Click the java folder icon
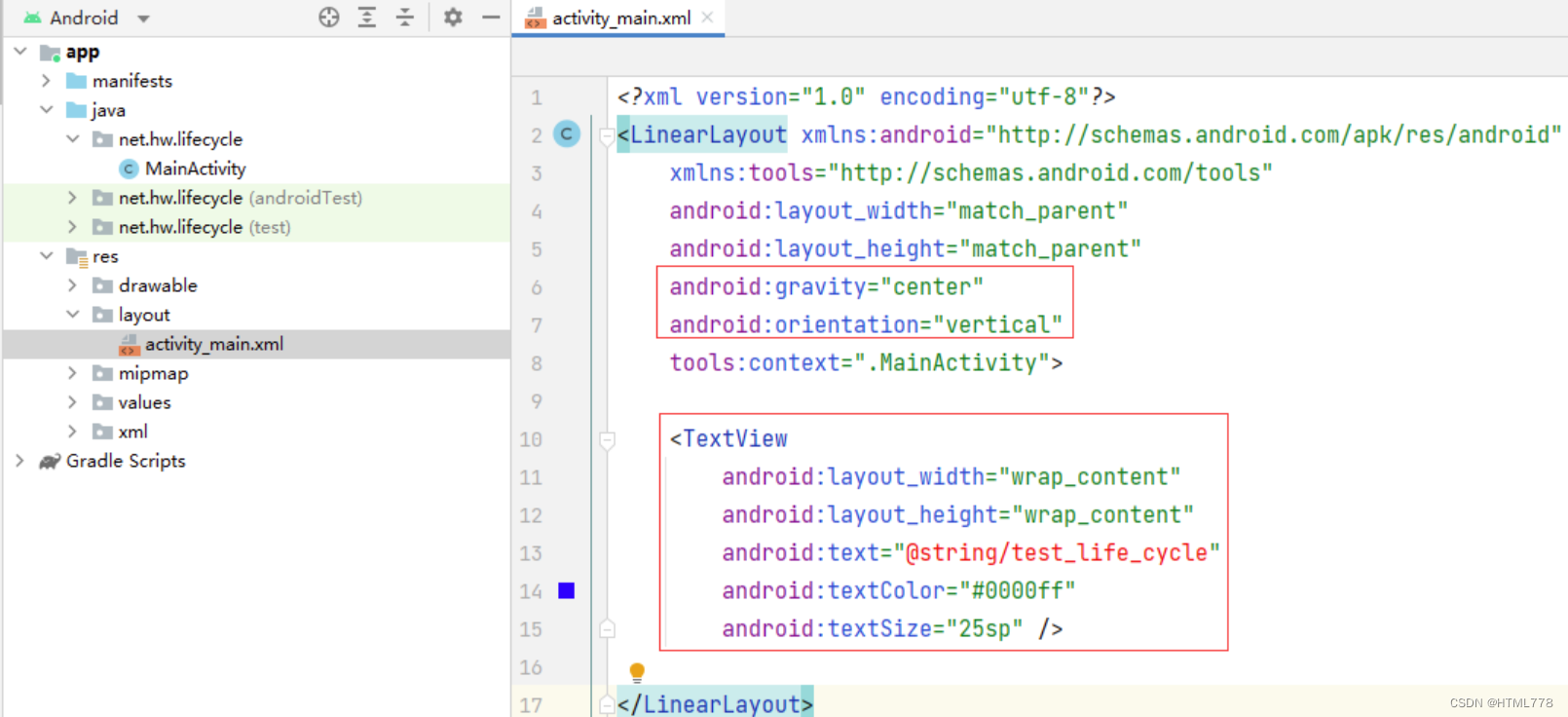Image resolution: width=1568 pixels, height=717 pixels. [76, 110]
